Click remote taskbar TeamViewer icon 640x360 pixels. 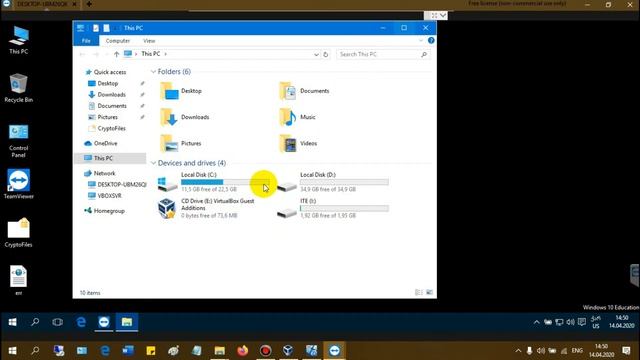tap(104, 322)
